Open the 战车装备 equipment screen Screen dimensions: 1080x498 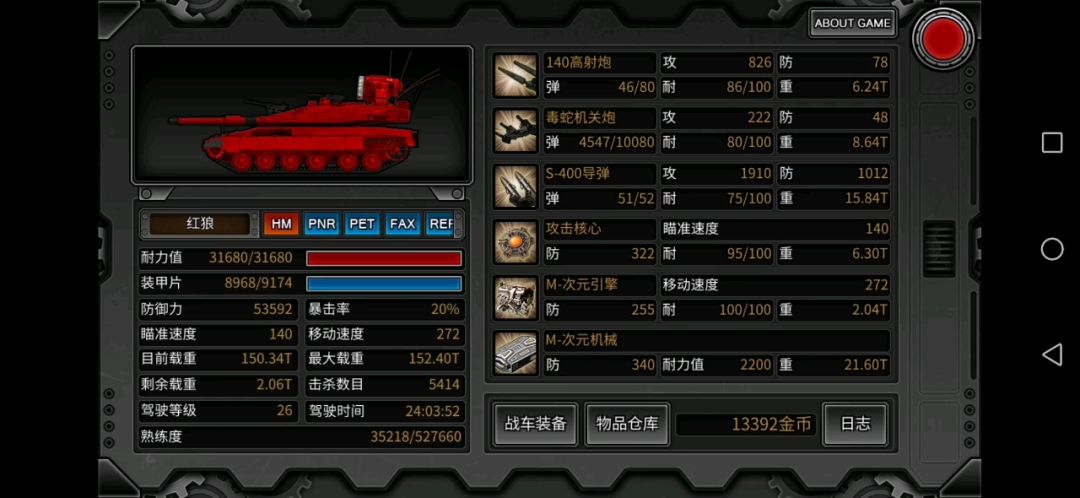pos(536,424)
